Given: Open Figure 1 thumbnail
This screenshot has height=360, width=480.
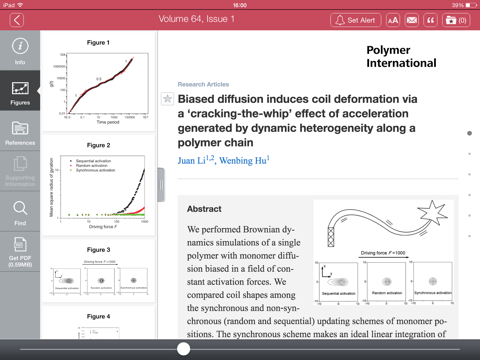Looking at the screenshot, I should 98,81.
